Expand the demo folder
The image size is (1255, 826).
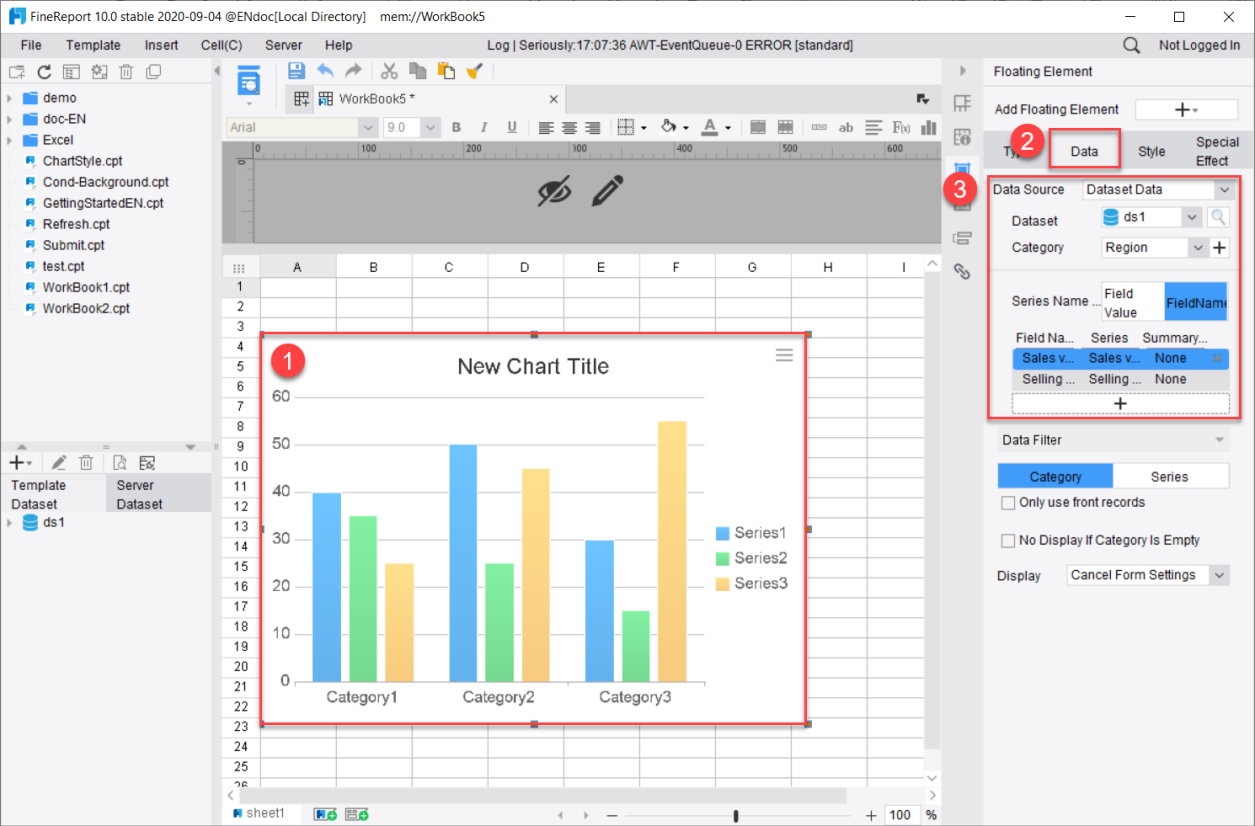[9, 98]
